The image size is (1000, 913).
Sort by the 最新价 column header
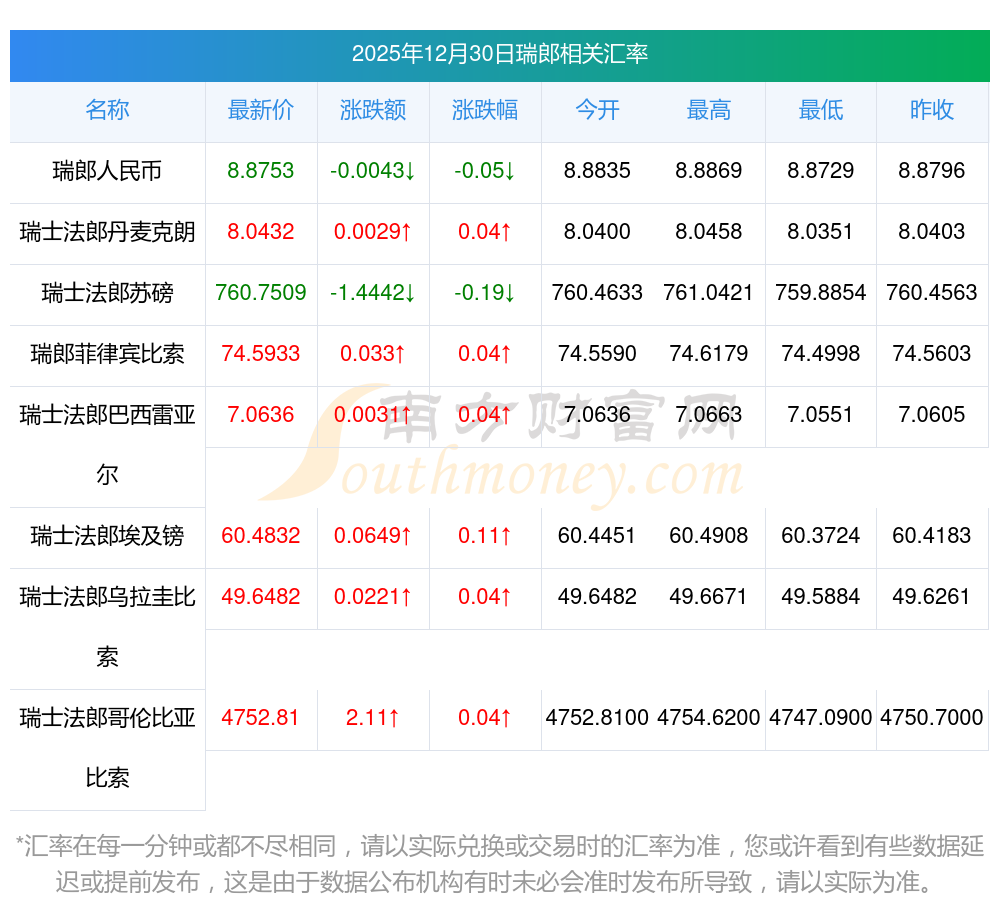(x=261, y=110)
